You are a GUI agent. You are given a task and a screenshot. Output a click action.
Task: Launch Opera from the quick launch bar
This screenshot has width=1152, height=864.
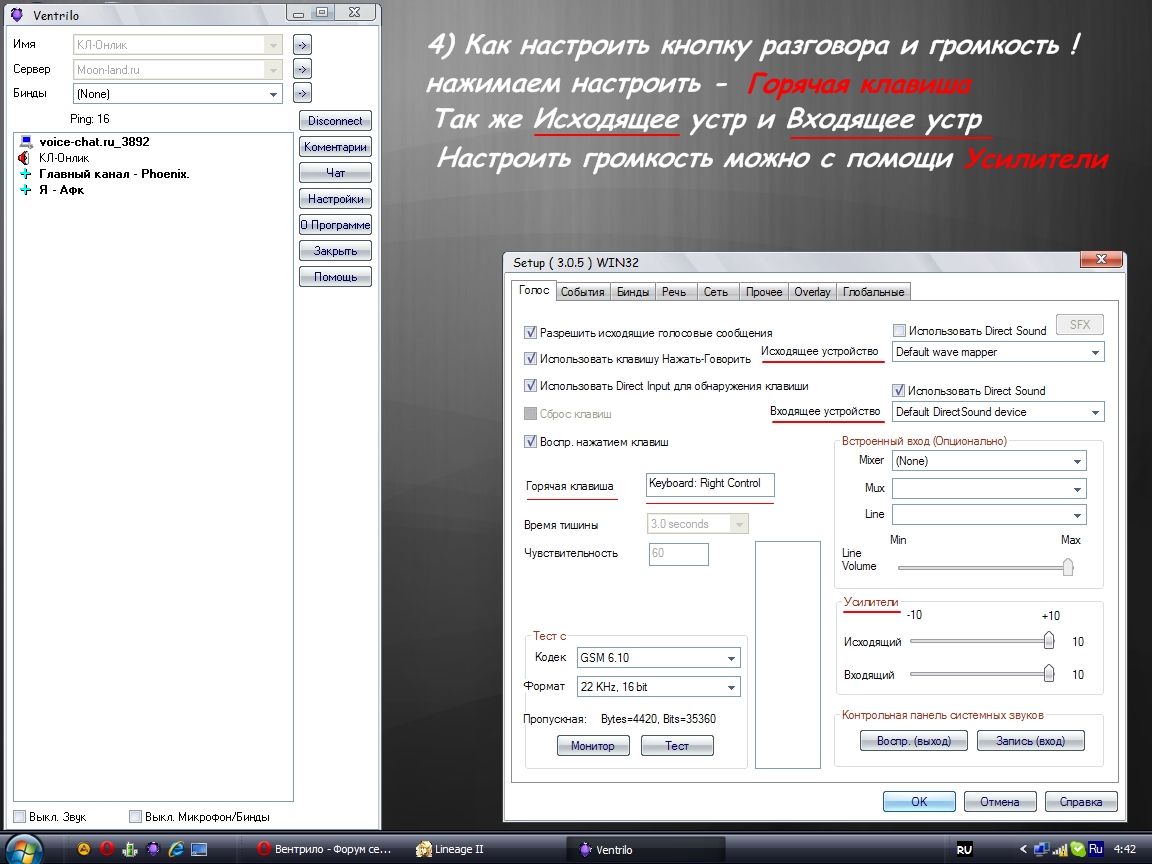107,849
